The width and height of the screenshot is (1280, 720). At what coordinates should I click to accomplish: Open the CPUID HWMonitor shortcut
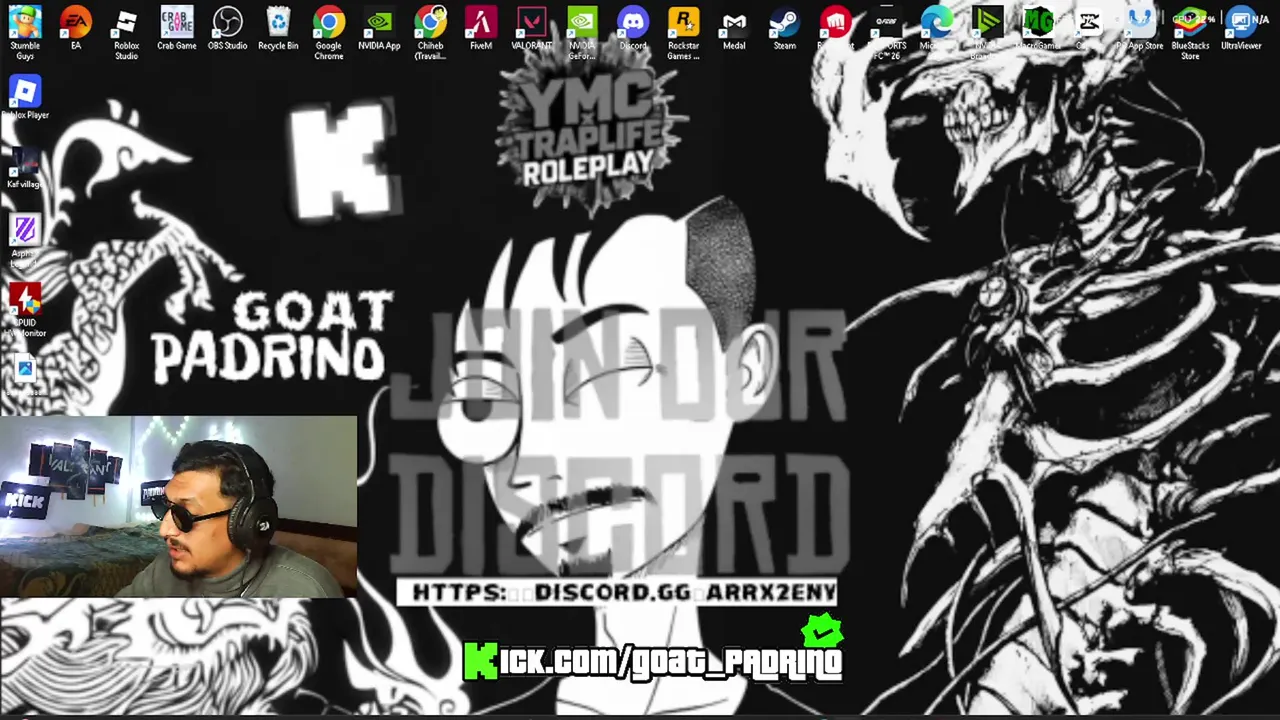25,310
